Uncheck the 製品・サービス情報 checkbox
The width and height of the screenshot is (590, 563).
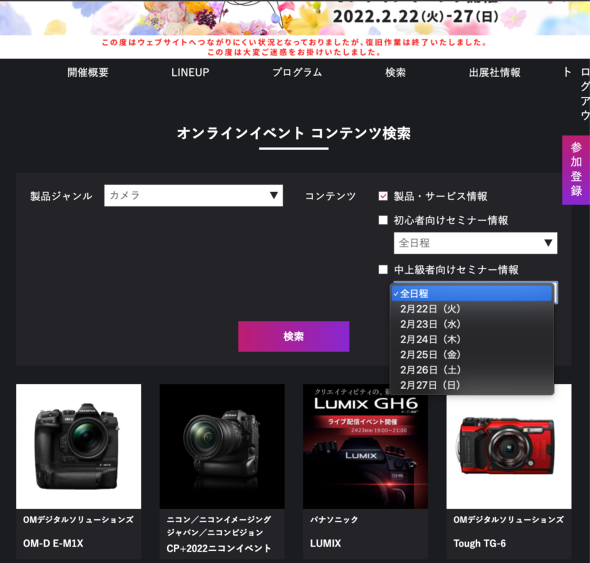tap(383, 196)
